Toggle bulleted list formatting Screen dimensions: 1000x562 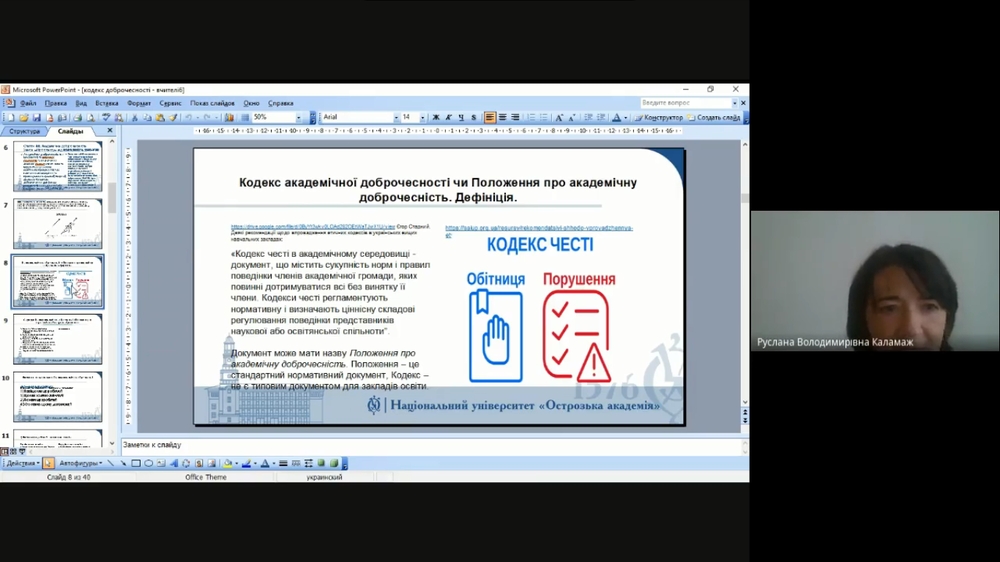[543, 117]
